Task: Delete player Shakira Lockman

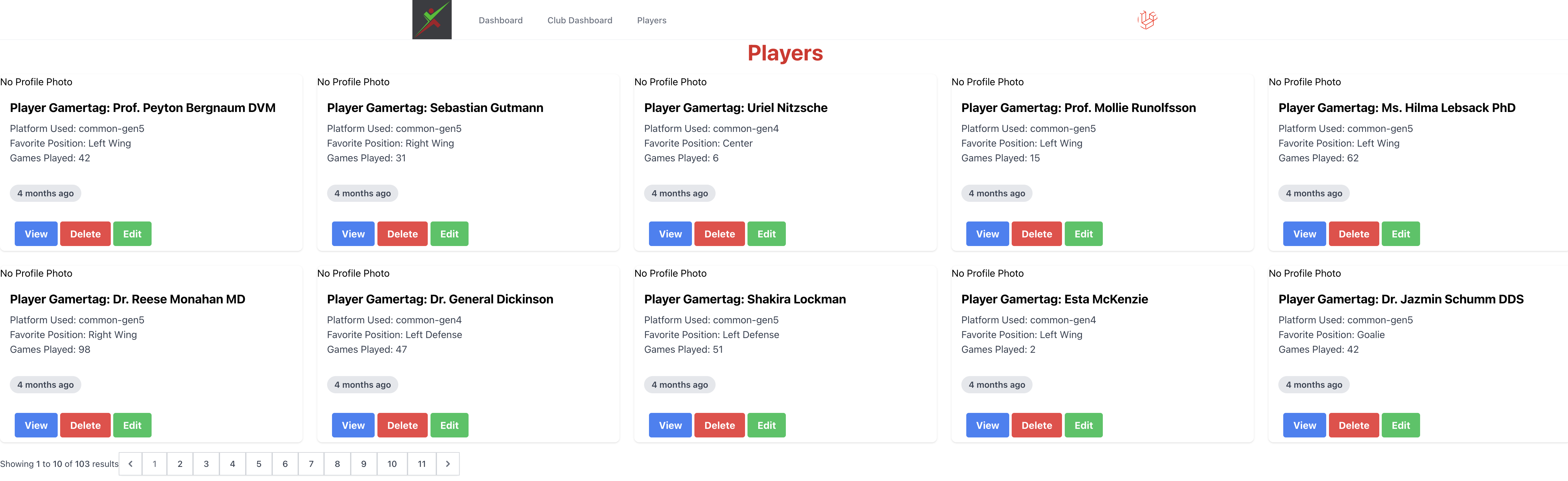Action: tap(720, 425)
